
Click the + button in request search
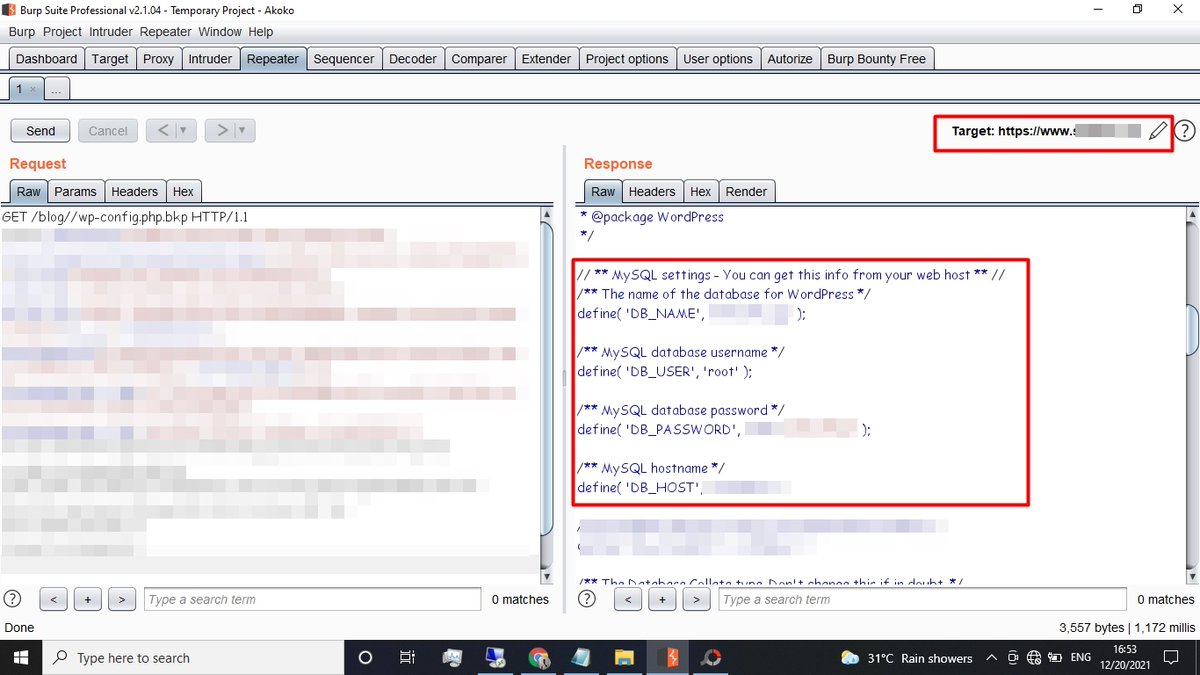click(x=88, y=599)
